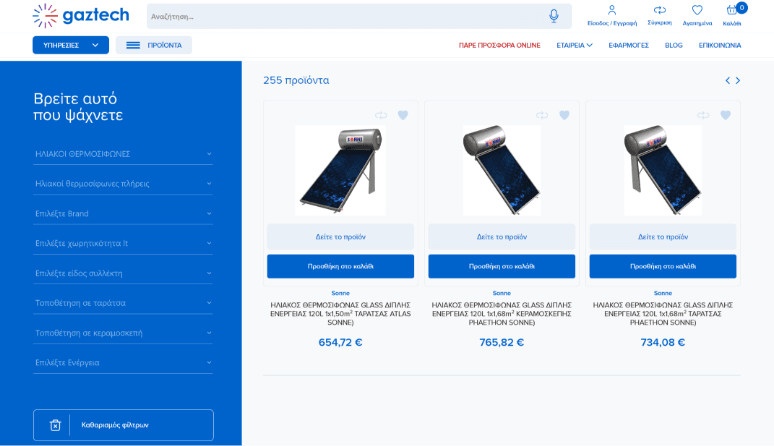Click the previous products arrow
Image resolution: width=774 pixels, height=446 pixels.
728,80
